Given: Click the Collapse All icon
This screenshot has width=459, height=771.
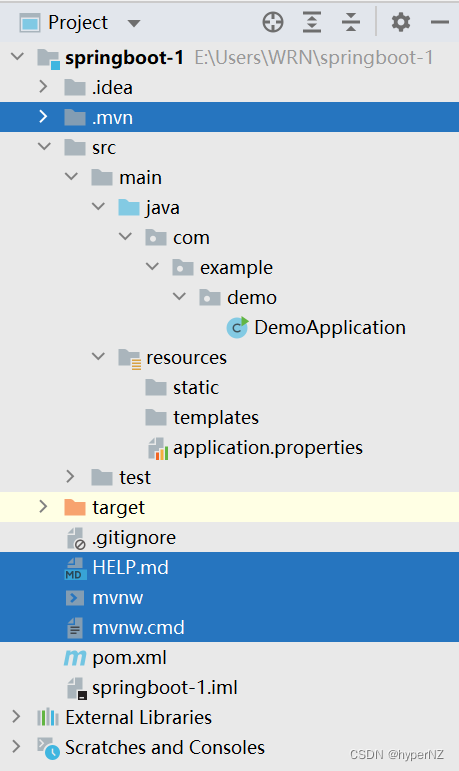Looking at the screenshot, I should [351, 22].
